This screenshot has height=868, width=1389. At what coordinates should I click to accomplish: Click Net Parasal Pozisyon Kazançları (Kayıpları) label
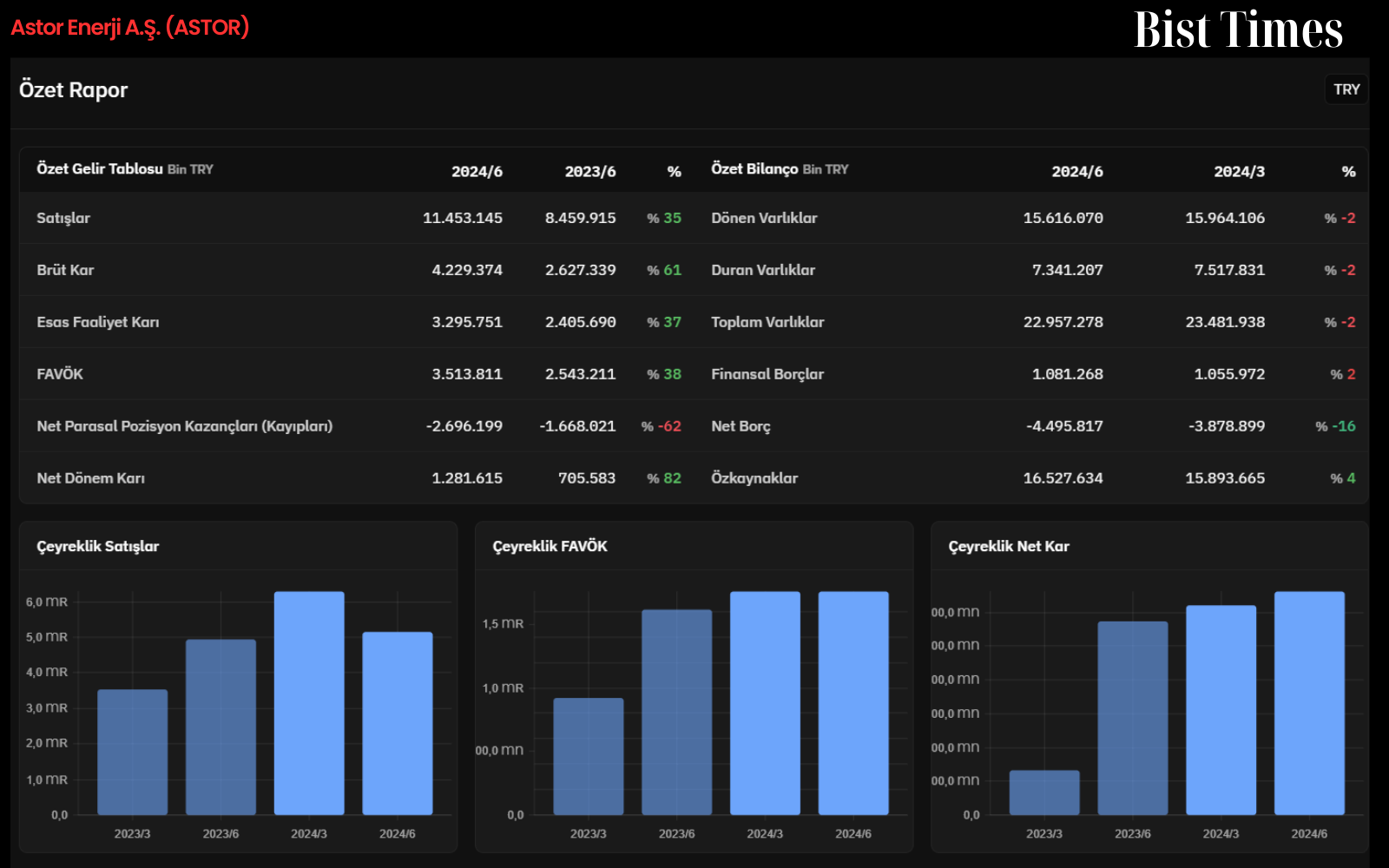point(185,426)
